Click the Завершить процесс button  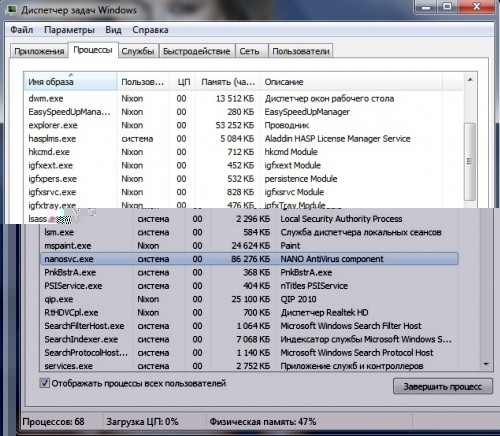pos(443,387)
